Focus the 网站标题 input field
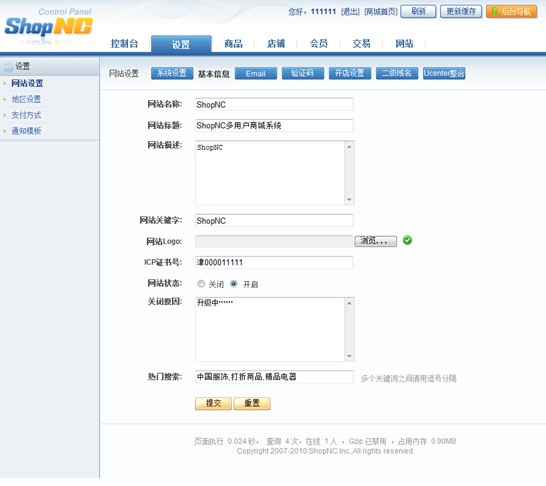Viewport: 546px width, 486px height. (274, 125)
